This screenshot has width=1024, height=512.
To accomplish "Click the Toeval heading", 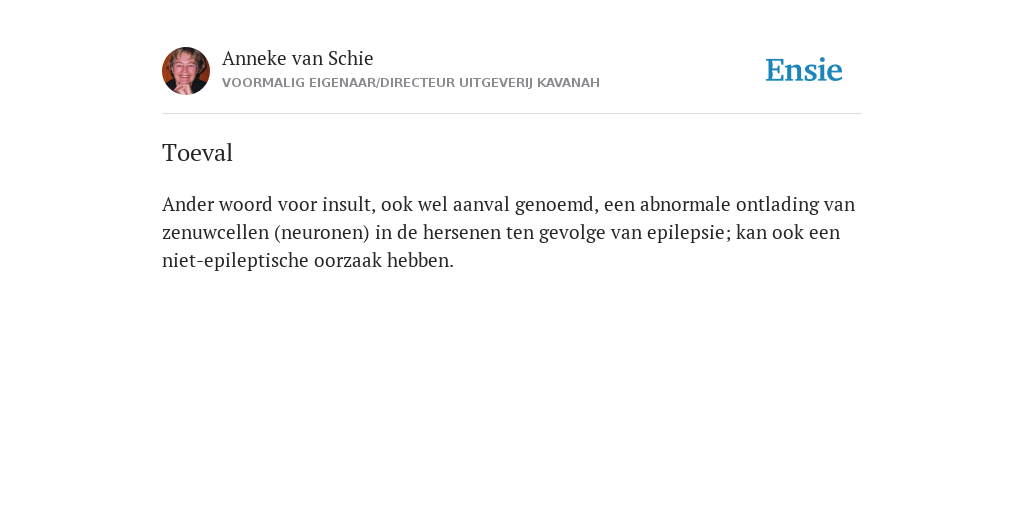I will (197, 153).
